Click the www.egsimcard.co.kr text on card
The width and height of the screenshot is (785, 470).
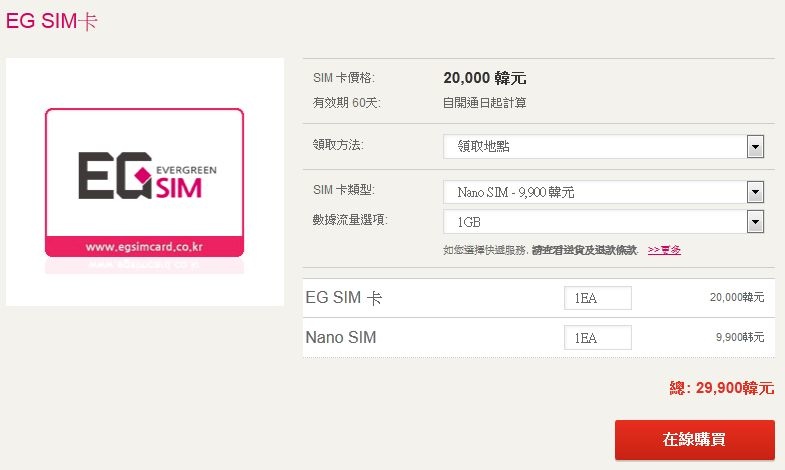(144, 247)
